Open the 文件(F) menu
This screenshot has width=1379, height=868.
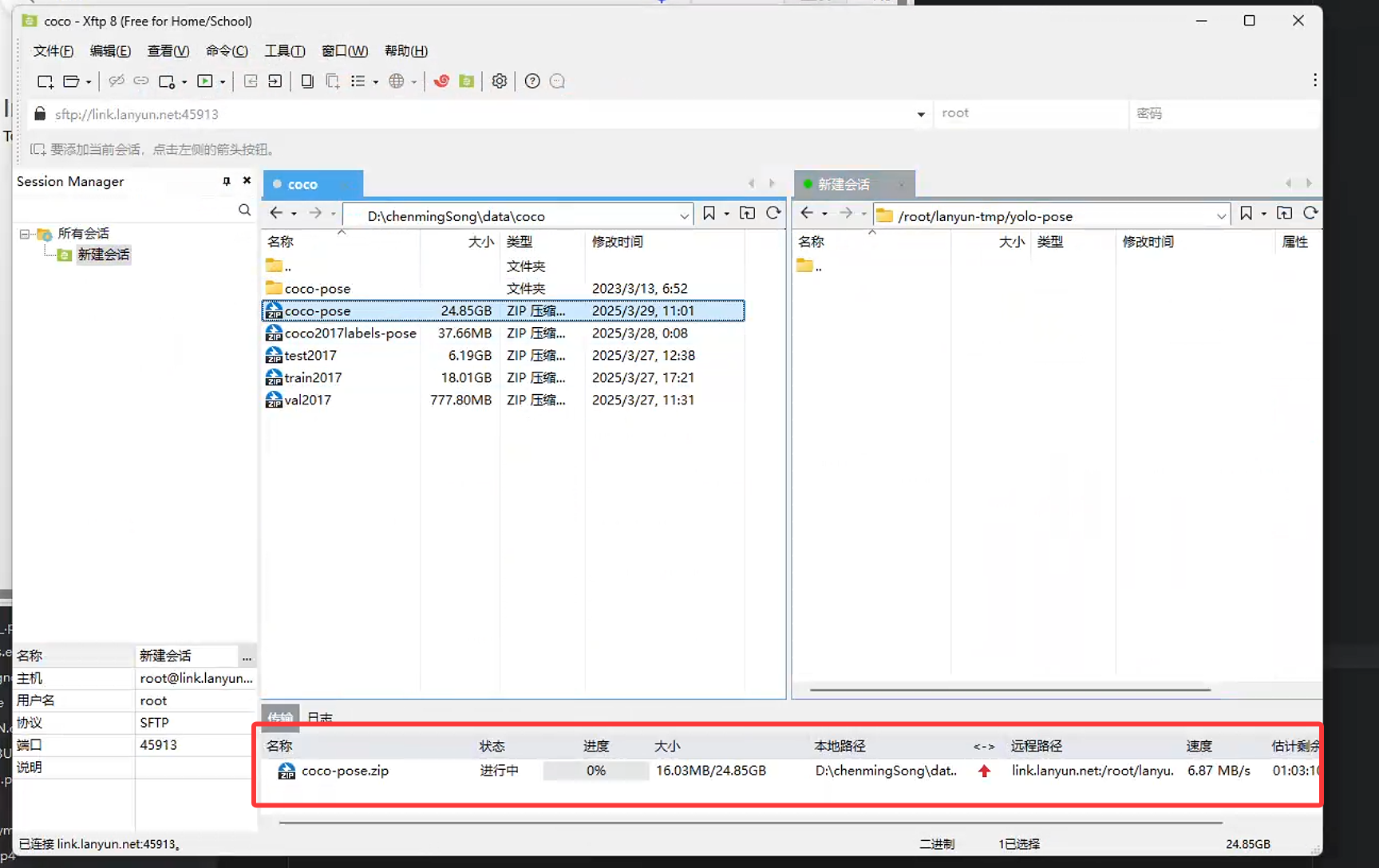pos(53,51)
